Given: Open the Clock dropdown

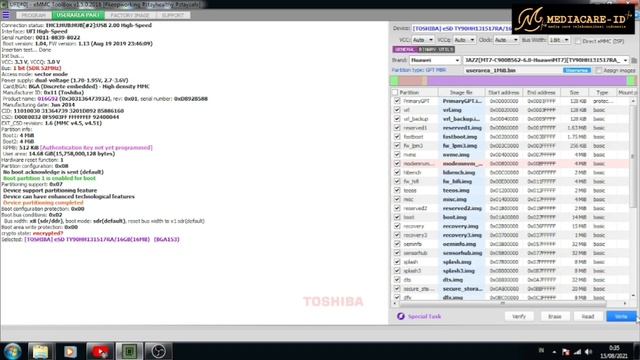Looking at the screenshot, I should tap(506, 40).
